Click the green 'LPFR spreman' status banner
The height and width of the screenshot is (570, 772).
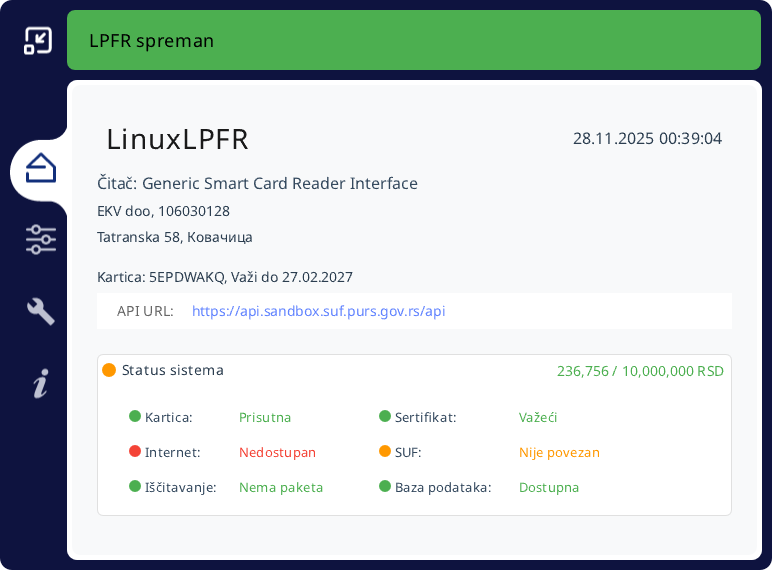tap(414, 40)
